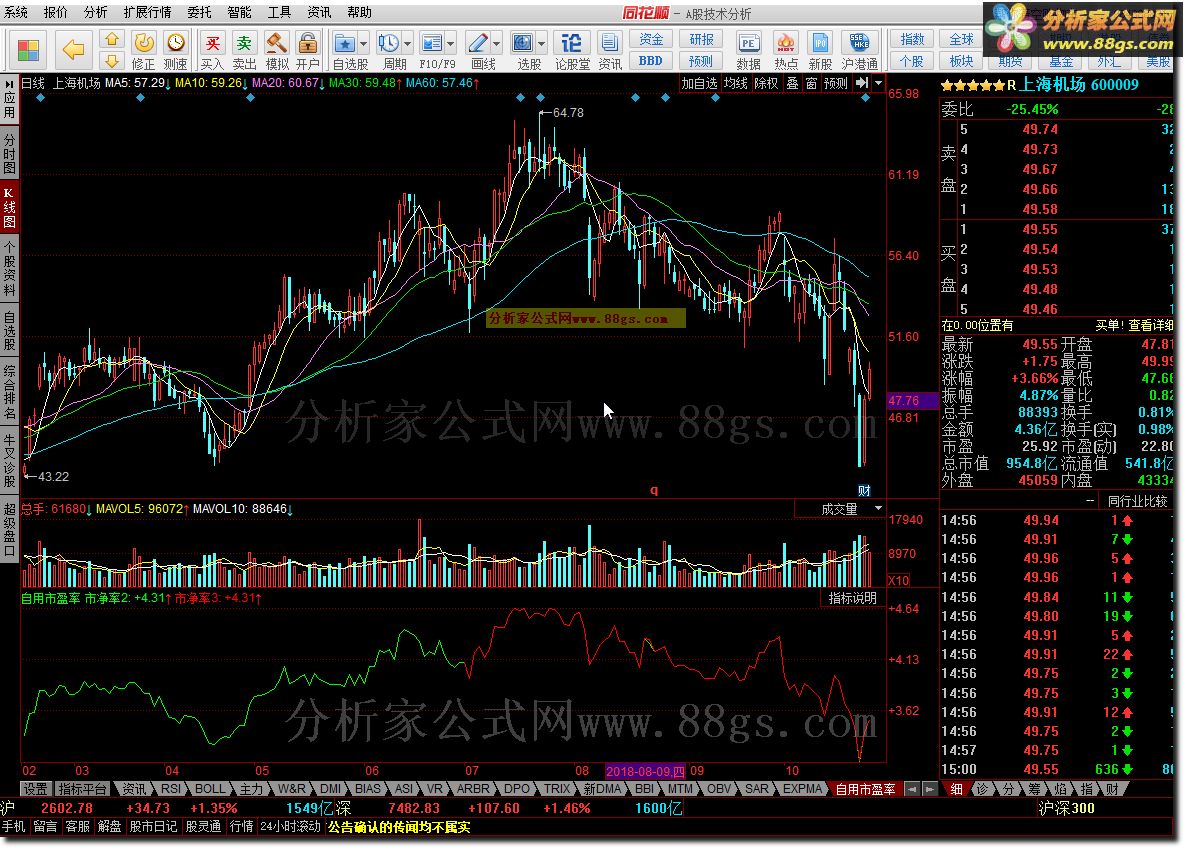Click the 研报 button
The height and width of the screenshot is (848, 1185).
coord(701,39)
